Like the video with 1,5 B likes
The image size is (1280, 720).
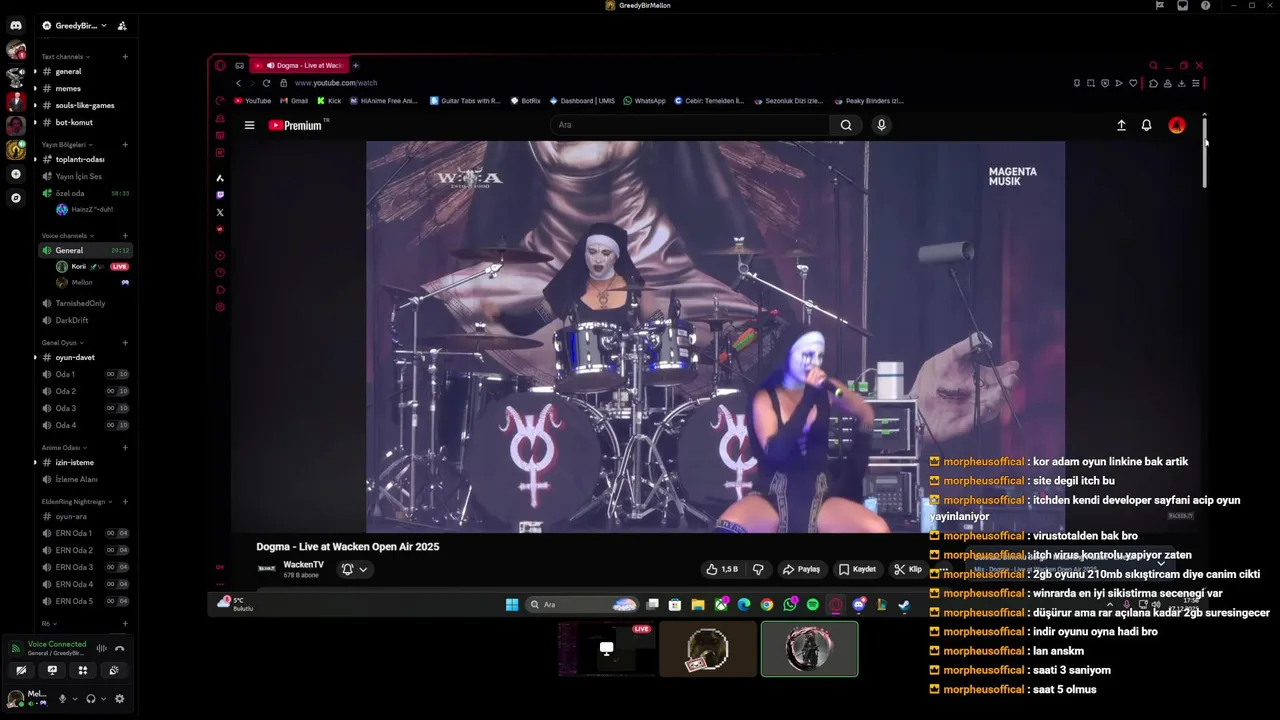(722, 569)
